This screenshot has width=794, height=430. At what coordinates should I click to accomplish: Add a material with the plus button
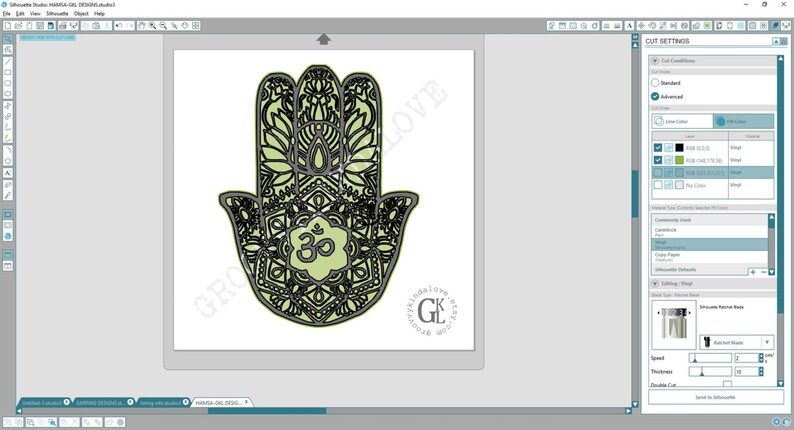(753, 272)
